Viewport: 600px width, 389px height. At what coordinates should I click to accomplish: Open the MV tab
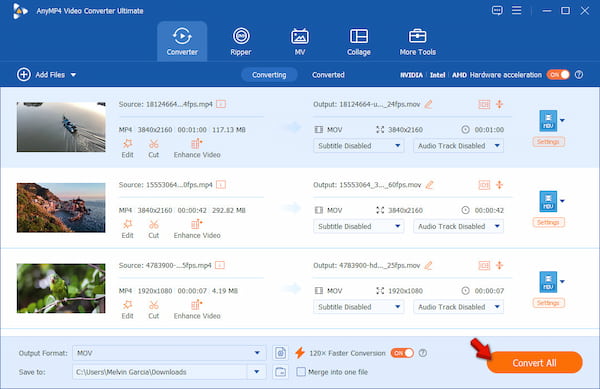point(300,41)
